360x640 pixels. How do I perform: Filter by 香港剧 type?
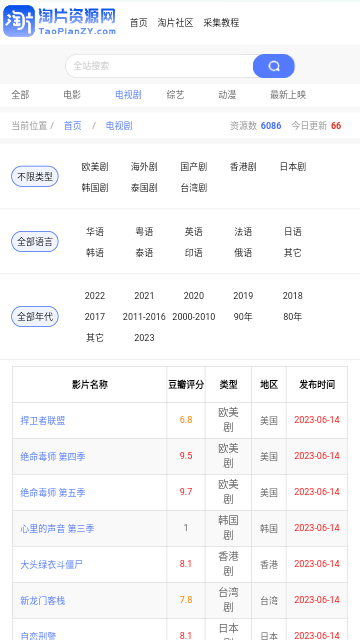243,167
